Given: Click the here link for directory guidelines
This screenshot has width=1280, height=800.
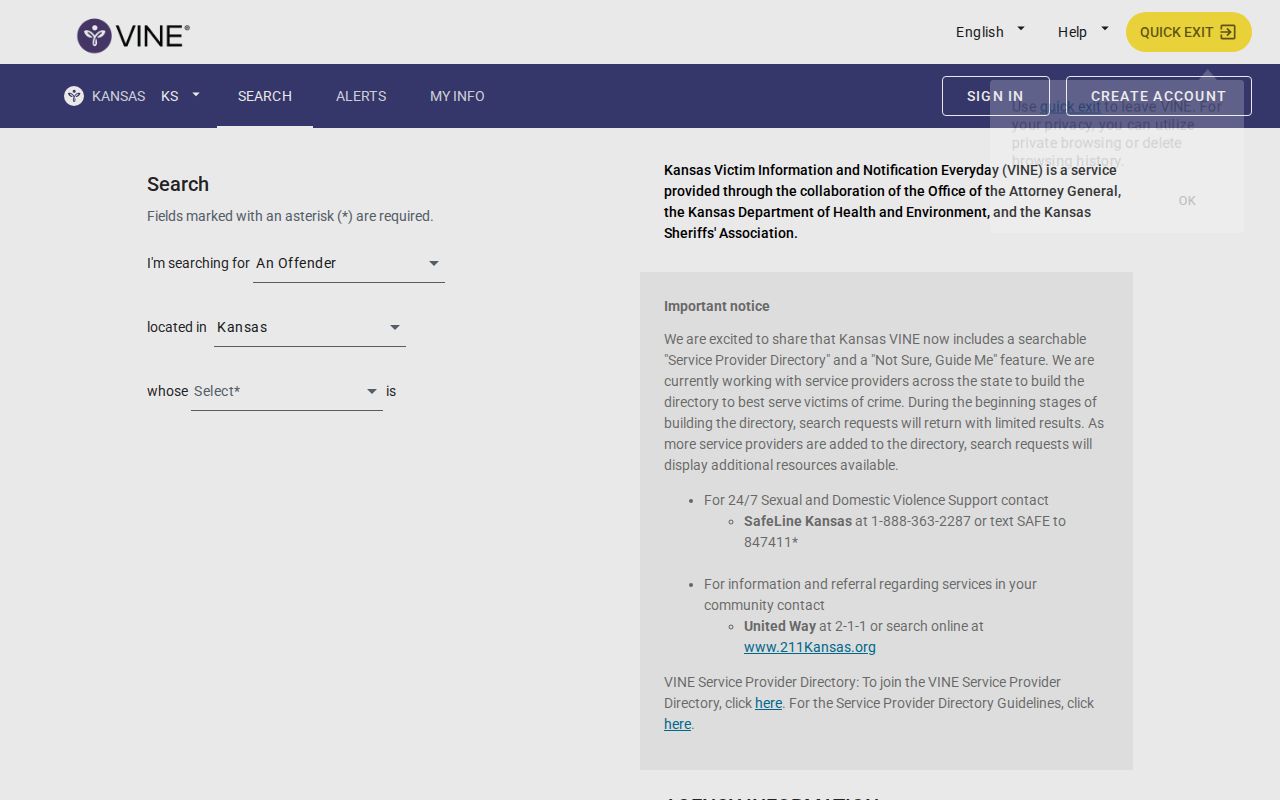Looking at the screenshot, I should [x=677, y=724].
